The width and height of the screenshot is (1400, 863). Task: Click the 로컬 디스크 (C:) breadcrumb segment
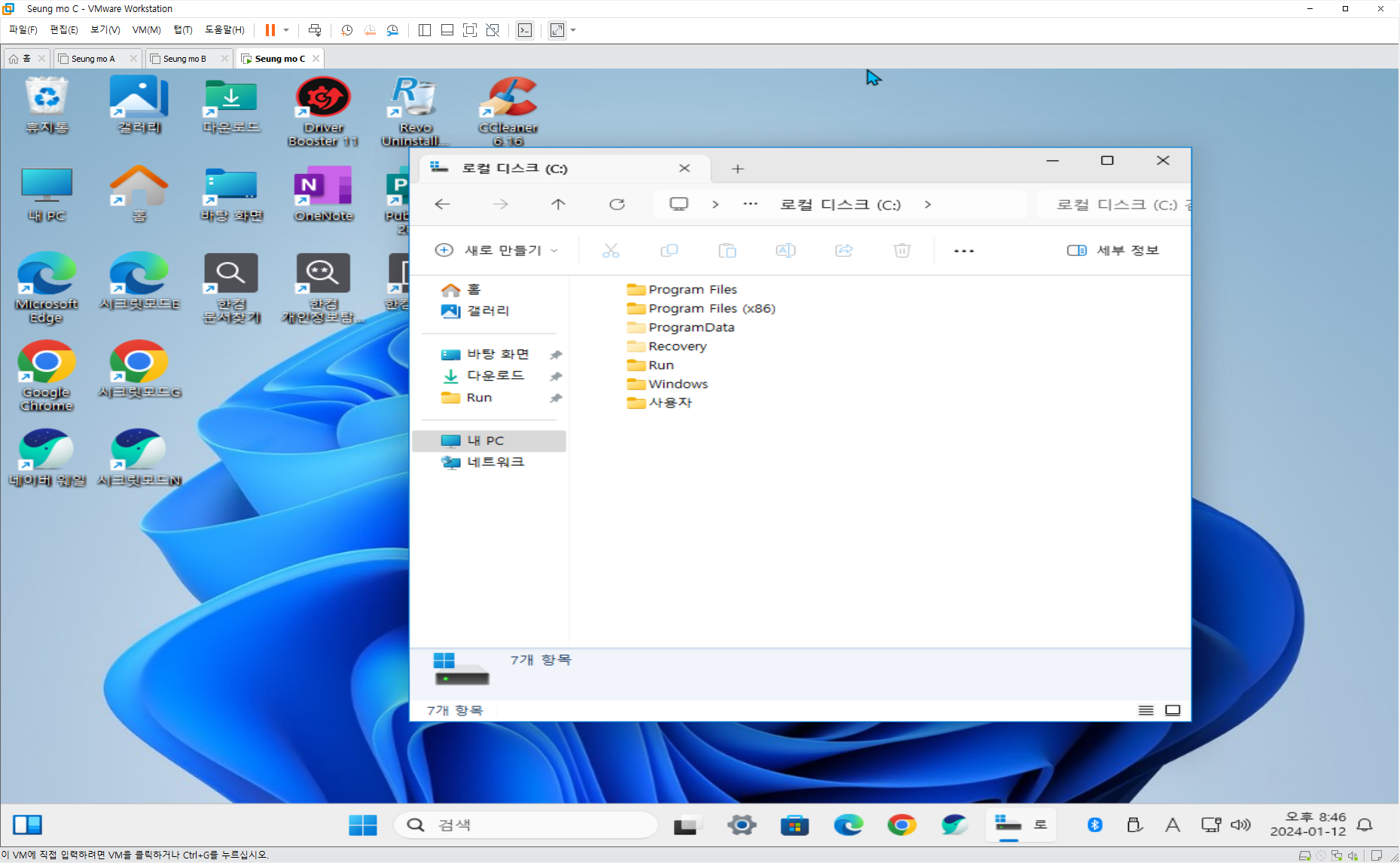click(x=840, y=204)
